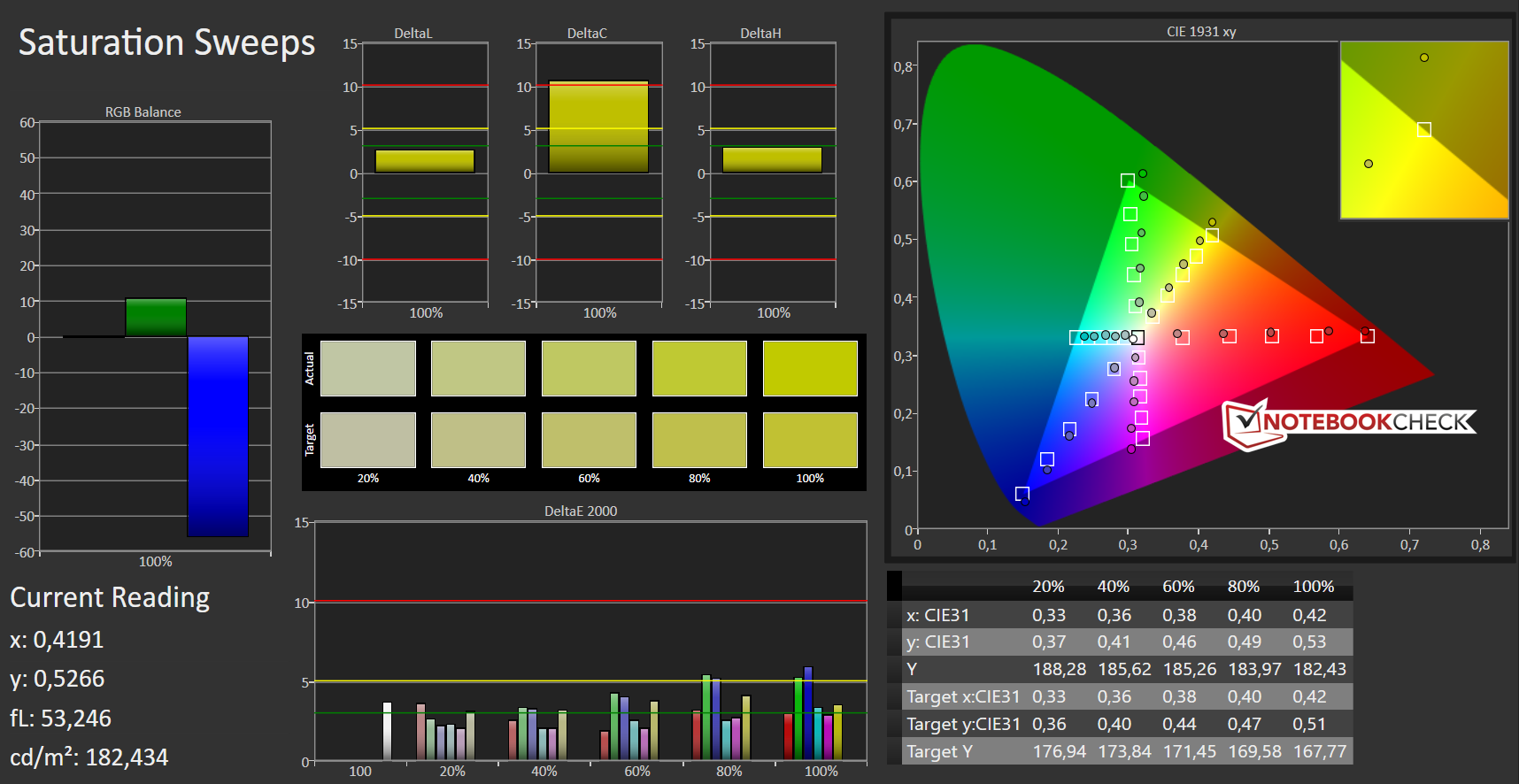Select the Y value 182,43

pos(1320,670)
